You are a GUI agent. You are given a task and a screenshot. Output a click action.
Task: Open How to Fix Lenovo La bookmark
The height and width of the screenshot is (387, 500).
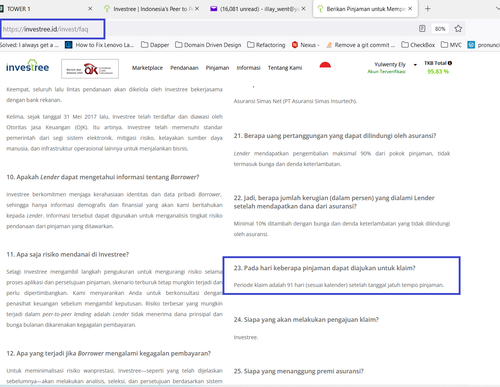[x=99, y=45]
